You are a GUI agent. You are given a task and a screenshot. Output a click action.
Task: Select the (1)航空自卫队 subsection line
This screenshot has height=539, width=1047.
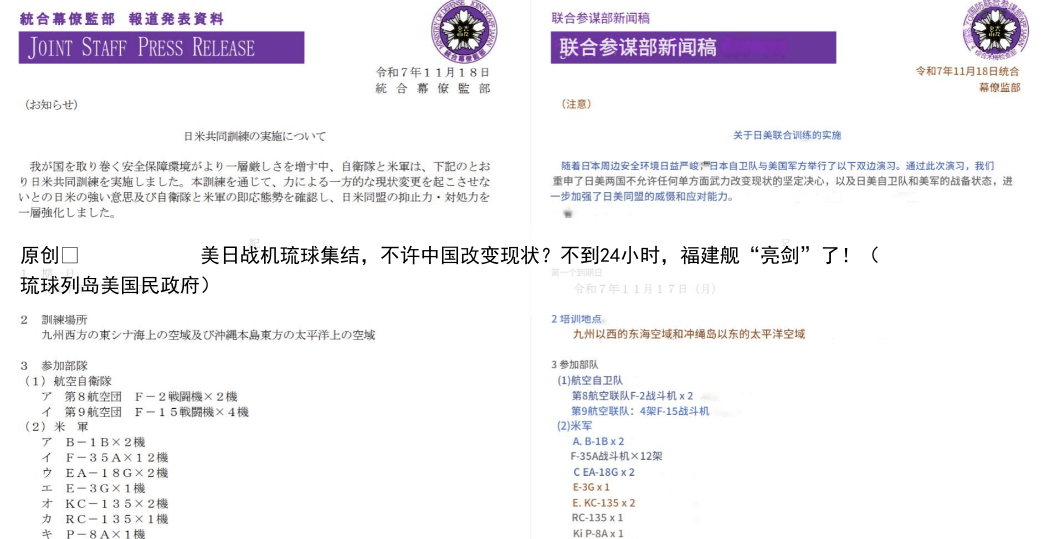590,381
